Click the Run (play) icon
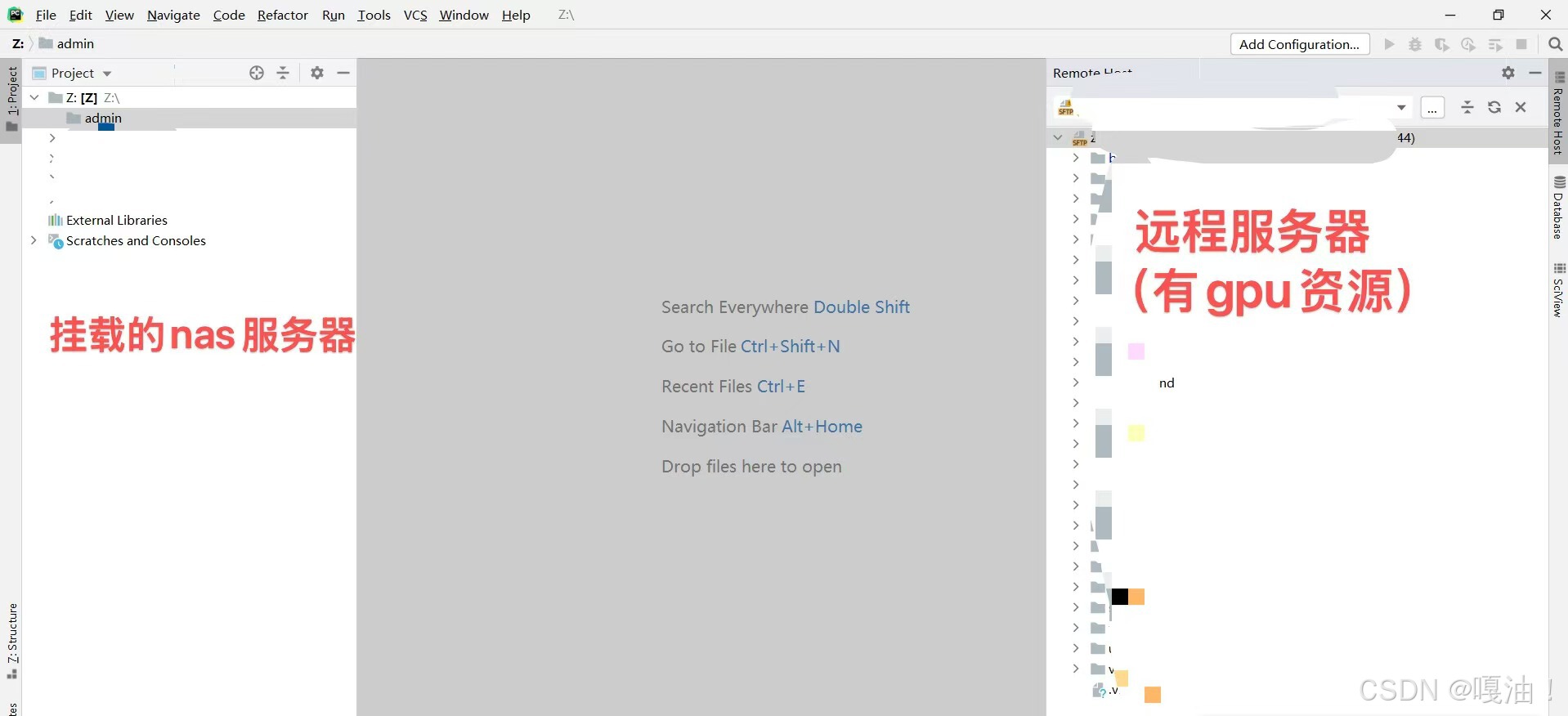Image resolution: width=1568 pixels, height=716 pixels. click(1389, 44)
